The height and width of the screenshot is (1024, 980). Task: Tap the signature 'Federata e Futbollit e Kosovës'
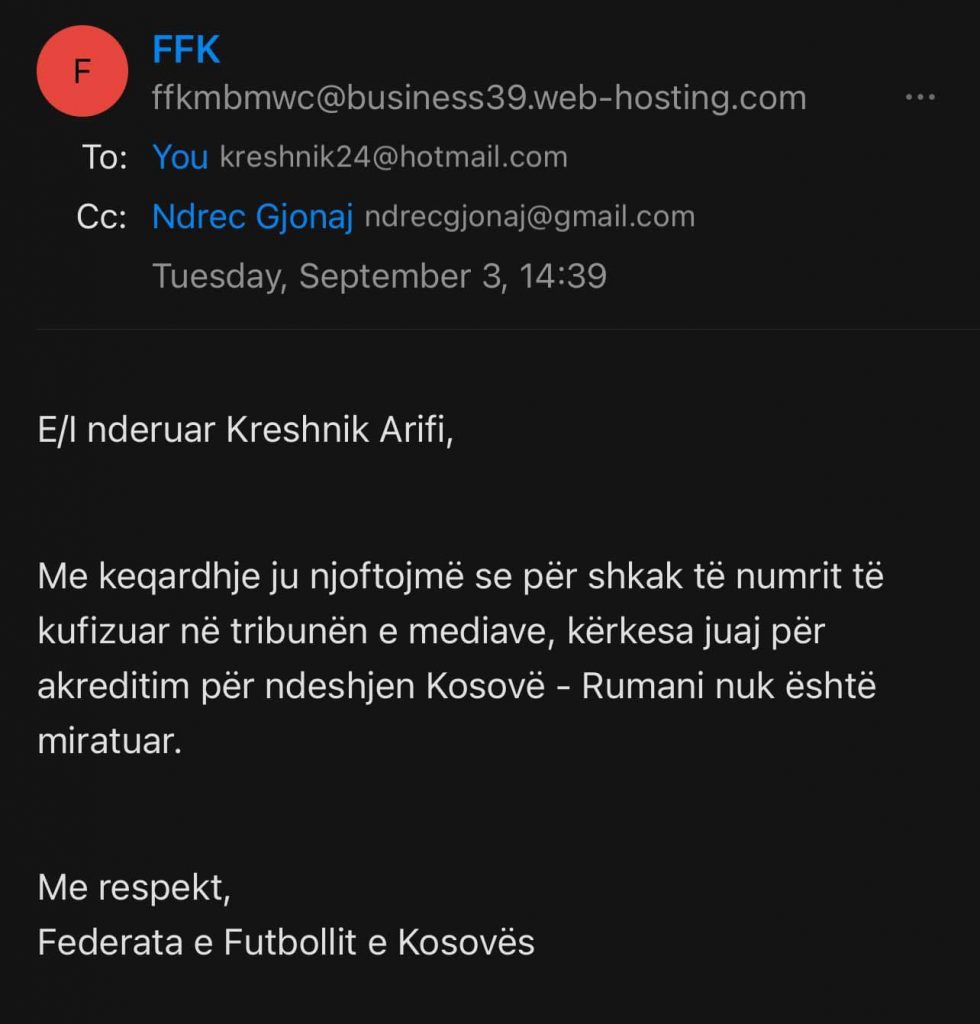(x=286, y=942)
